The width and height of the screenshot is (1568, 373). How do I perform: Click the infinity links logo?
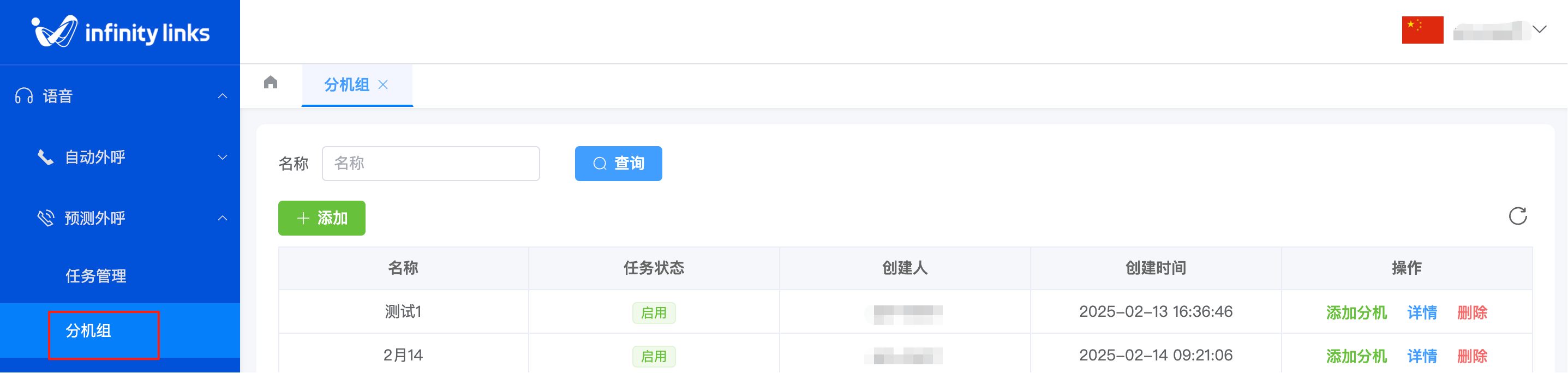(120, 32)
